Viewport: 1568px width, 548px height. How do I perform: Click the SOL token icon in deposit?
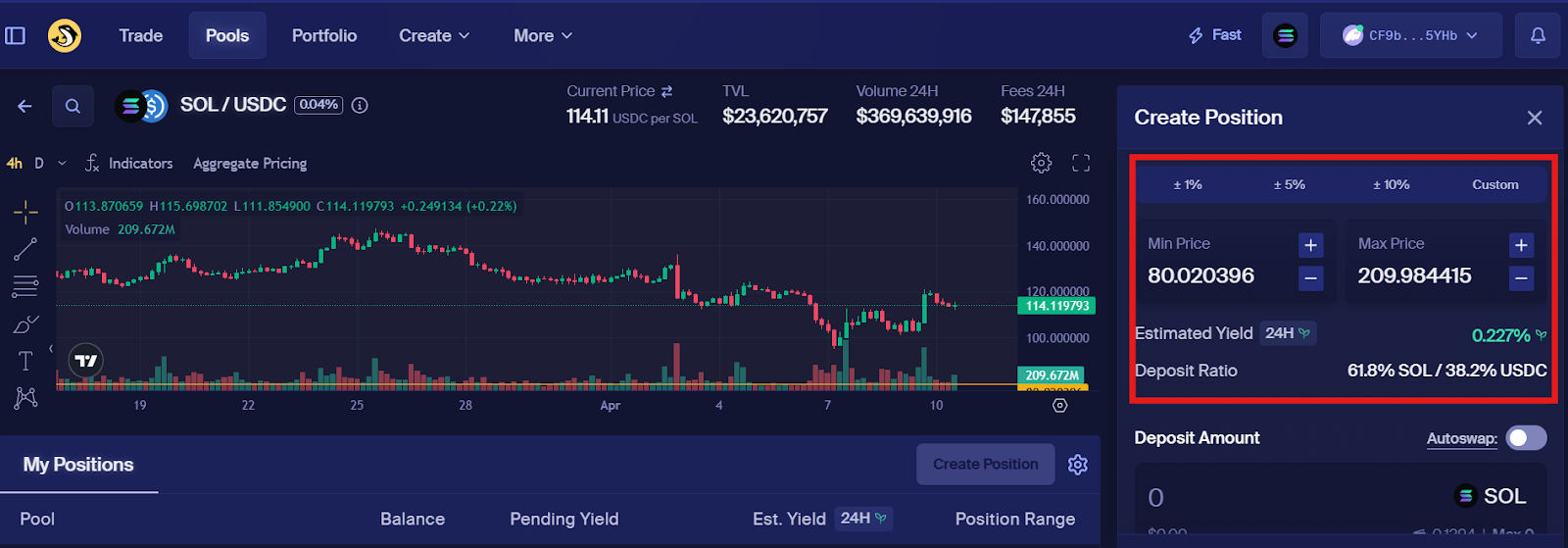1465,496
